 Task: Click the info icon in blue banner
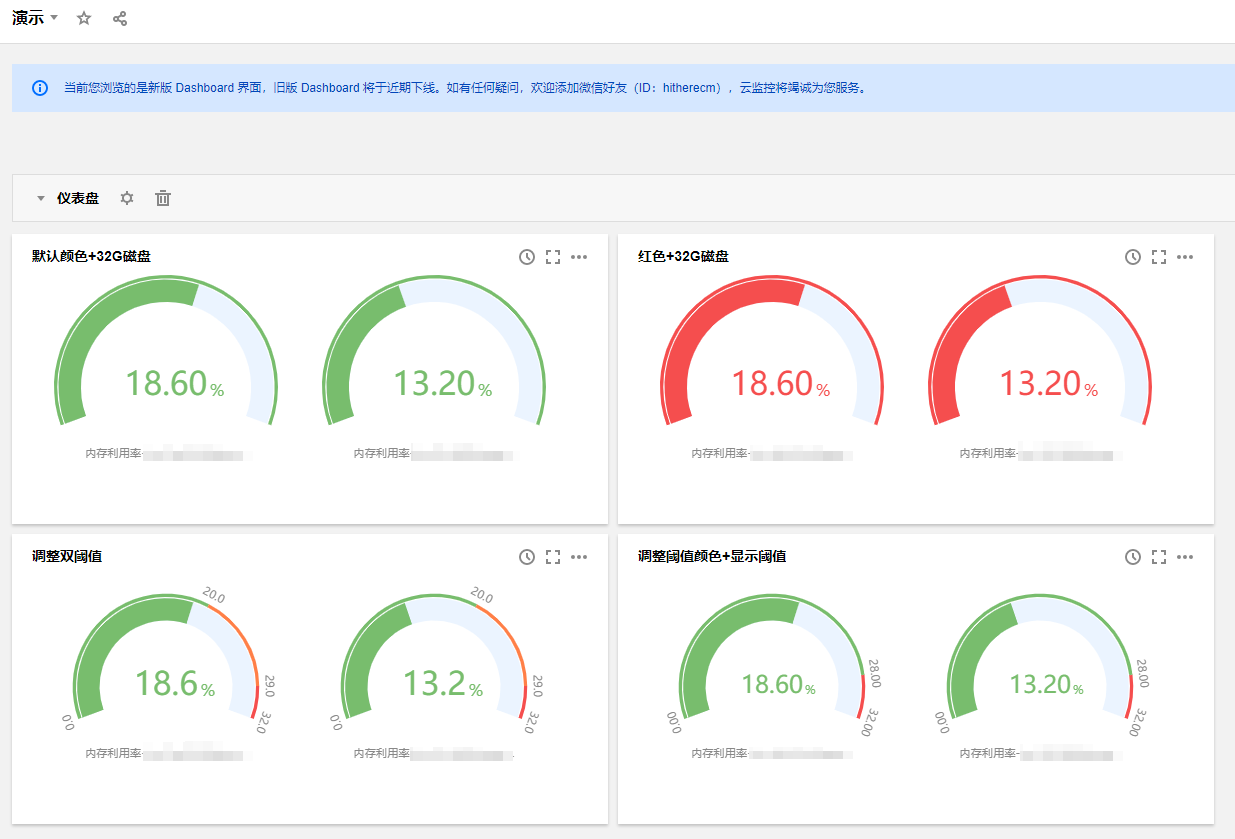[40, 88]
